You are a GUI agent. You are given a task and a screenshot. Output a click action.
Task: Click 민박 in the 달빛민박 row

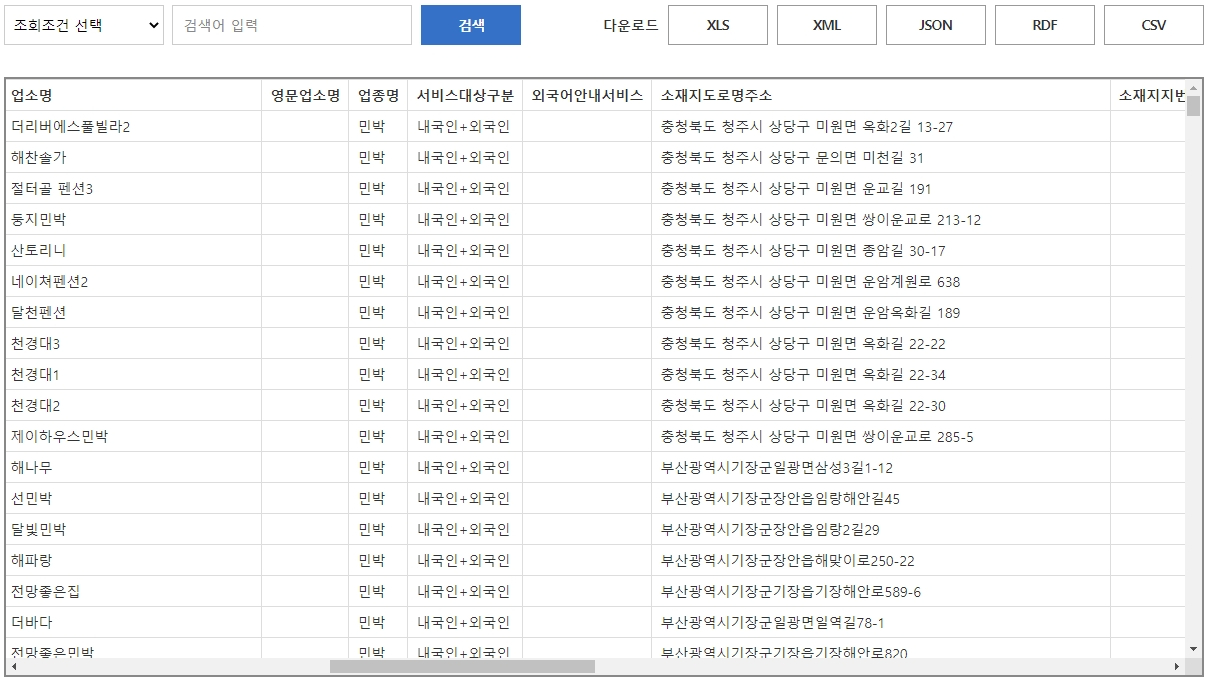pyautogui.click(x=372, y=529)
